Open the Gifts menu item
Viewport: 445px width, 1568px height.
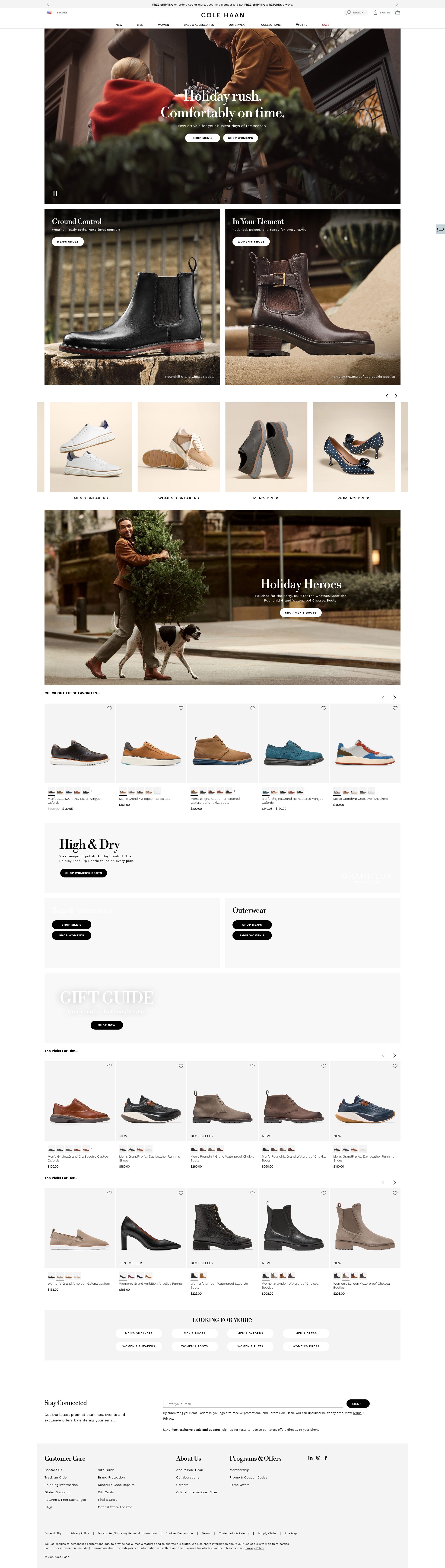(x=301, y=25)
